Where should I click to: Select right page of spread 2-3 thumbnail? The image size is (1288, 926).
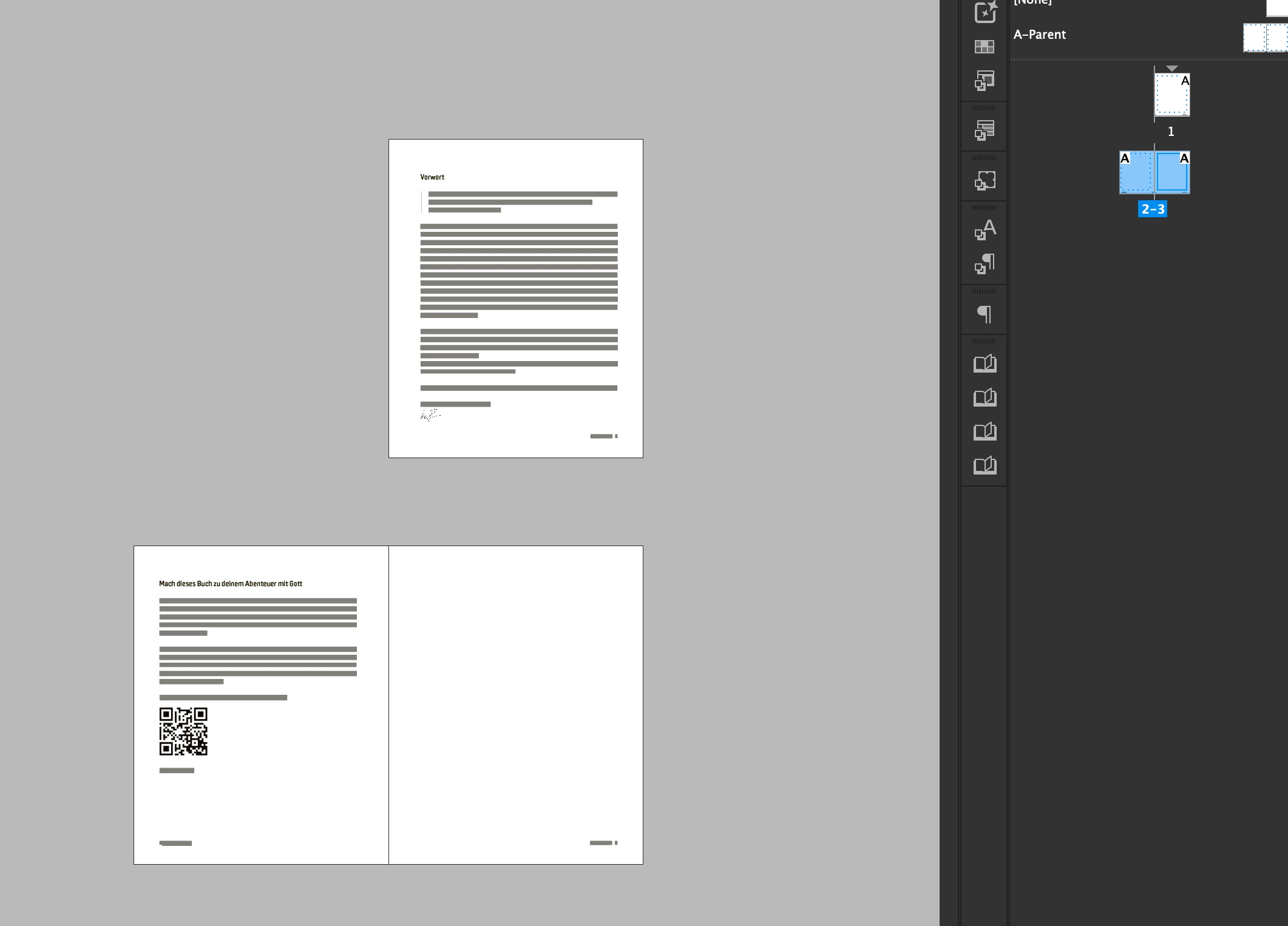pos(1172,173)
